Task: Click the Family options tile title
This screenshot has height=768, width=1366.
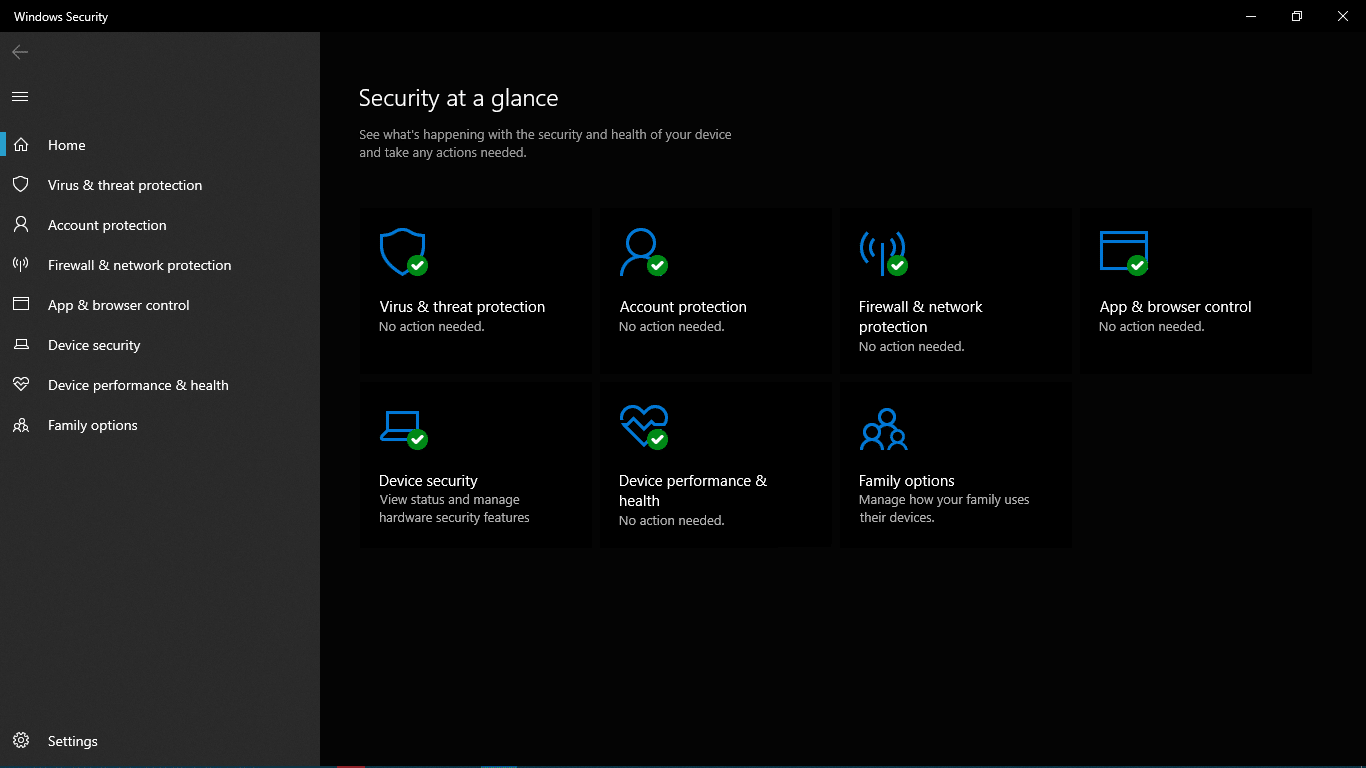Action: click(906, 481)
